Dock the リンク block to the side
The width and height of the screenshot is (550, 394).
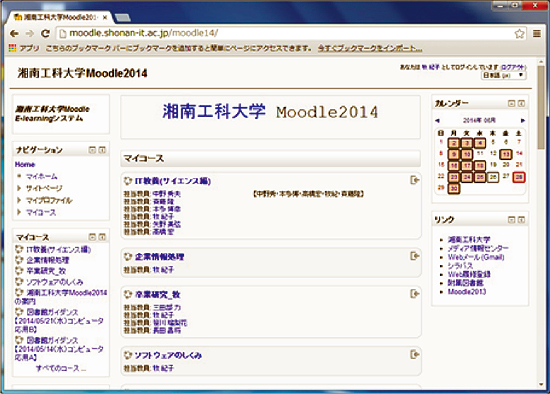[x=521, y=220]
